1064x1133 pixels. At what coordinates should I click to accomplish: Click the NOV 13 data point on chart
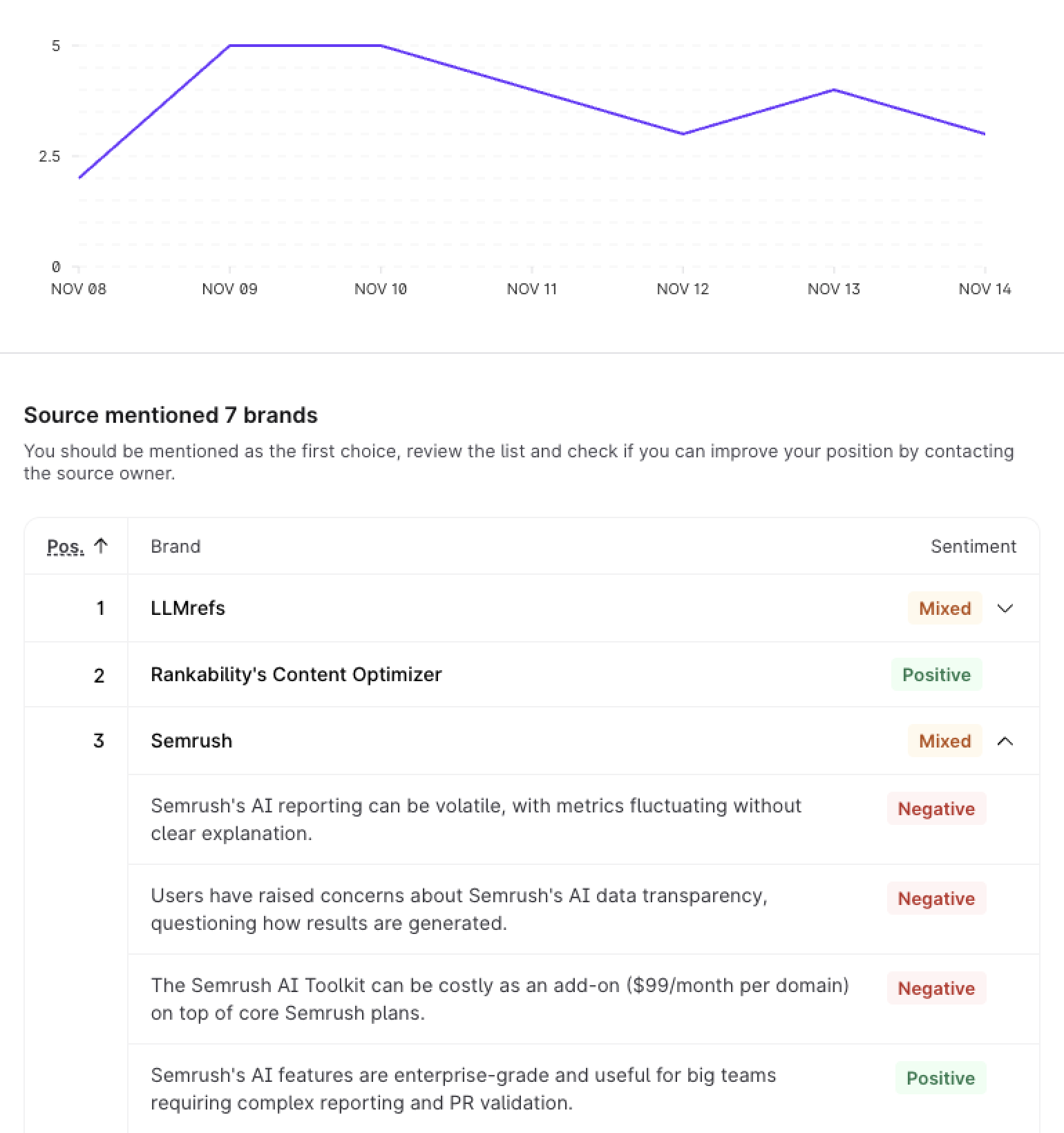click(x=834, y=90)
